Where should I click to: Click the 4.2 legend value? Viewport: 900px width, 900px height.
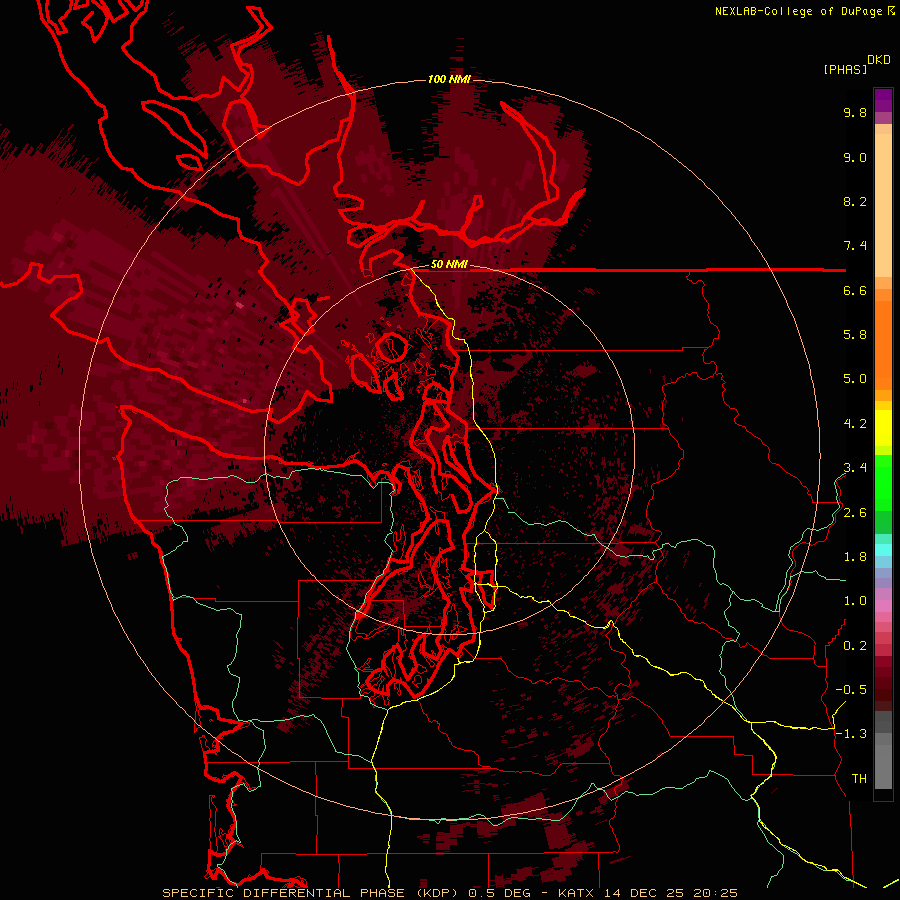(855, 424)
